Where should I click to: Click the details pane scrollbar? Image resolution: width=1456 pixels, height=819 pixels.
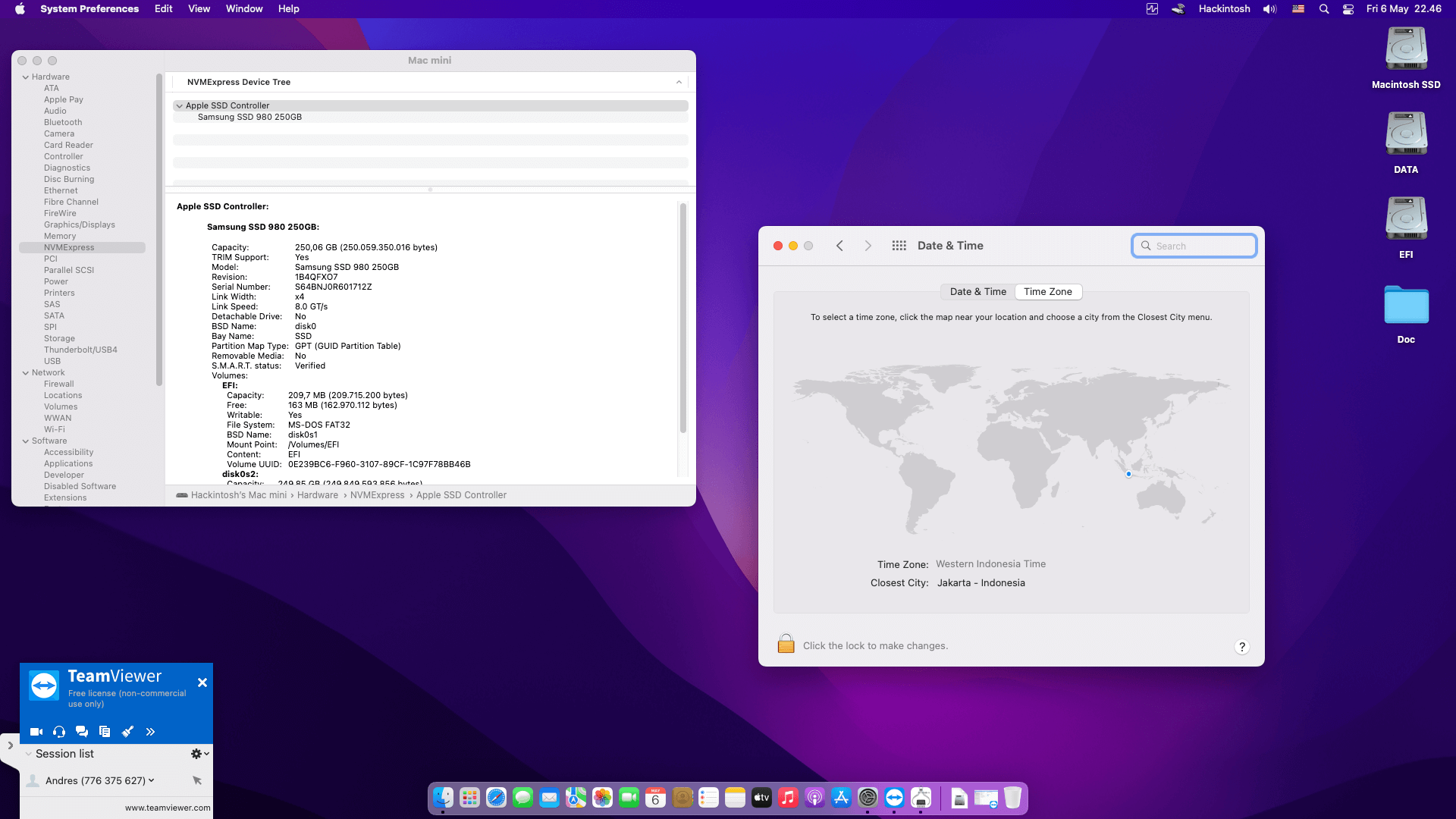(683, 318)
